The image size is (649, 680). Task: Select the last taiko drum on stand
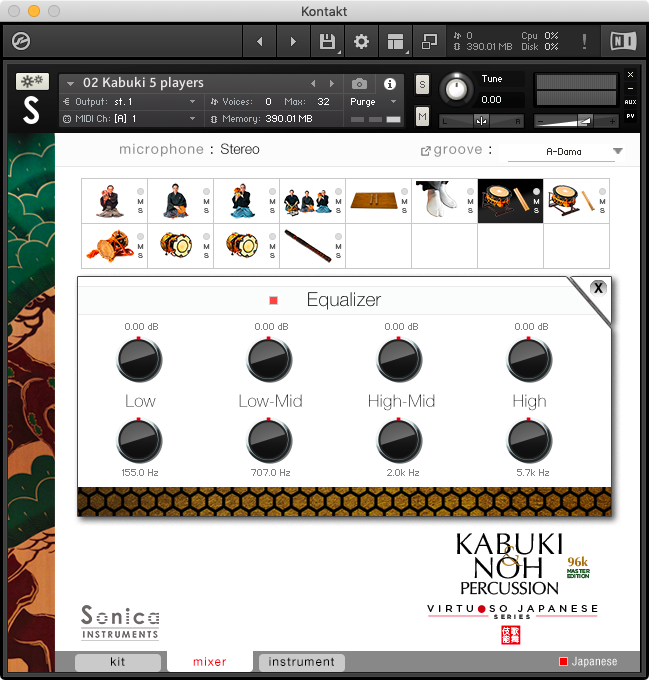point(571,201)
